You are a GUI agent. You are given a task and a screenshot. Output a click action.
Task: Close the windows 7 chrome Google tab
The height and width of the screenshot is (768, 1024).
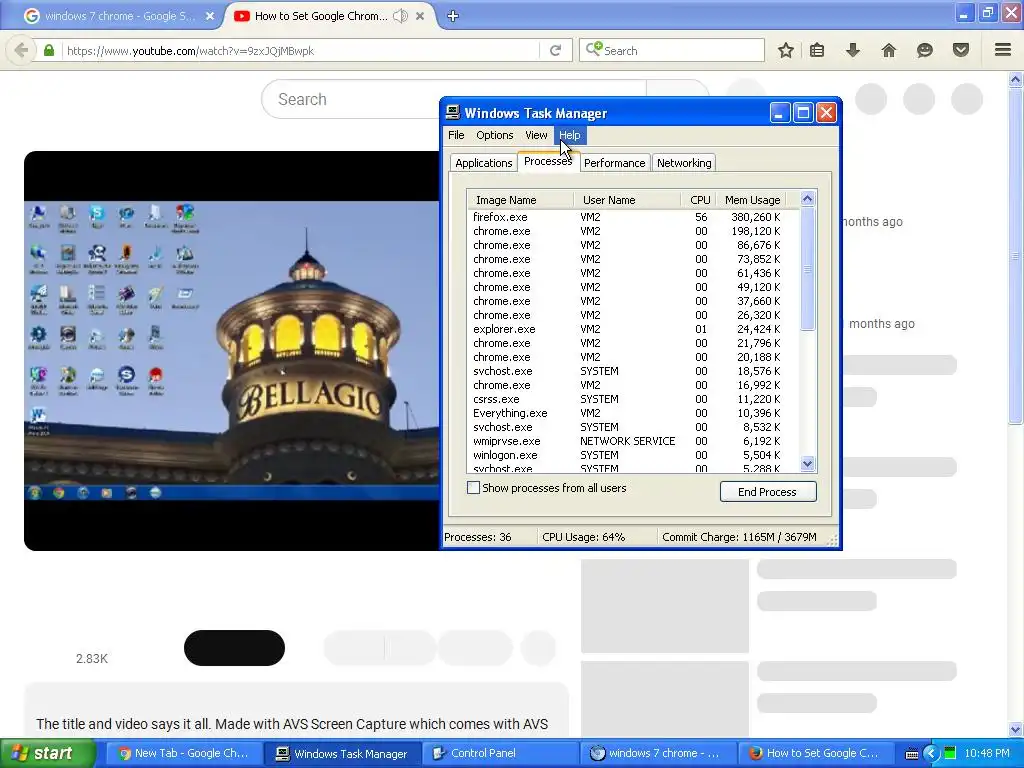tap(210, 16)
